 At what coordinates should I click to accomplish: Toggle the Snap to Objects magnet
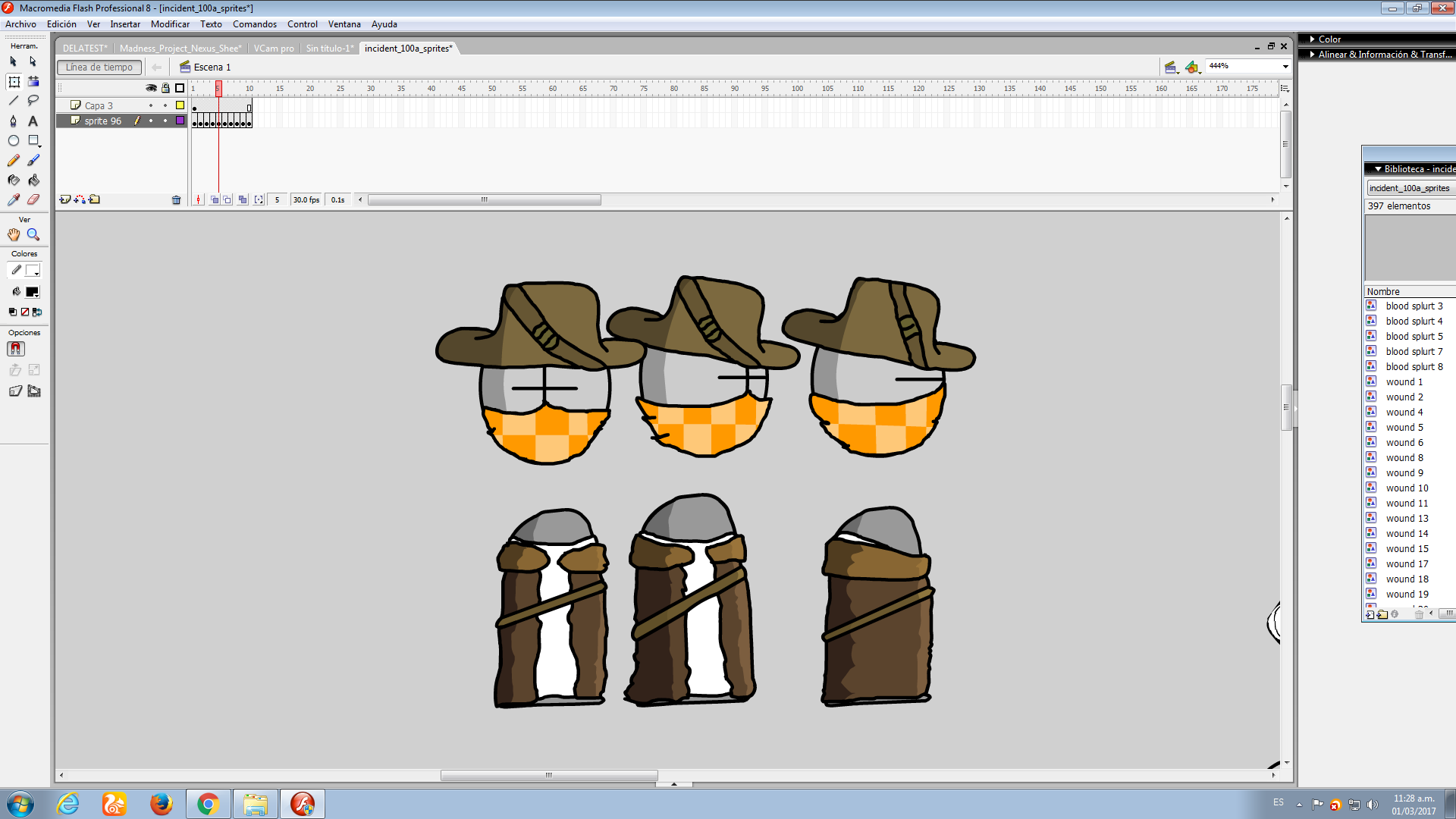pos(16,349)
